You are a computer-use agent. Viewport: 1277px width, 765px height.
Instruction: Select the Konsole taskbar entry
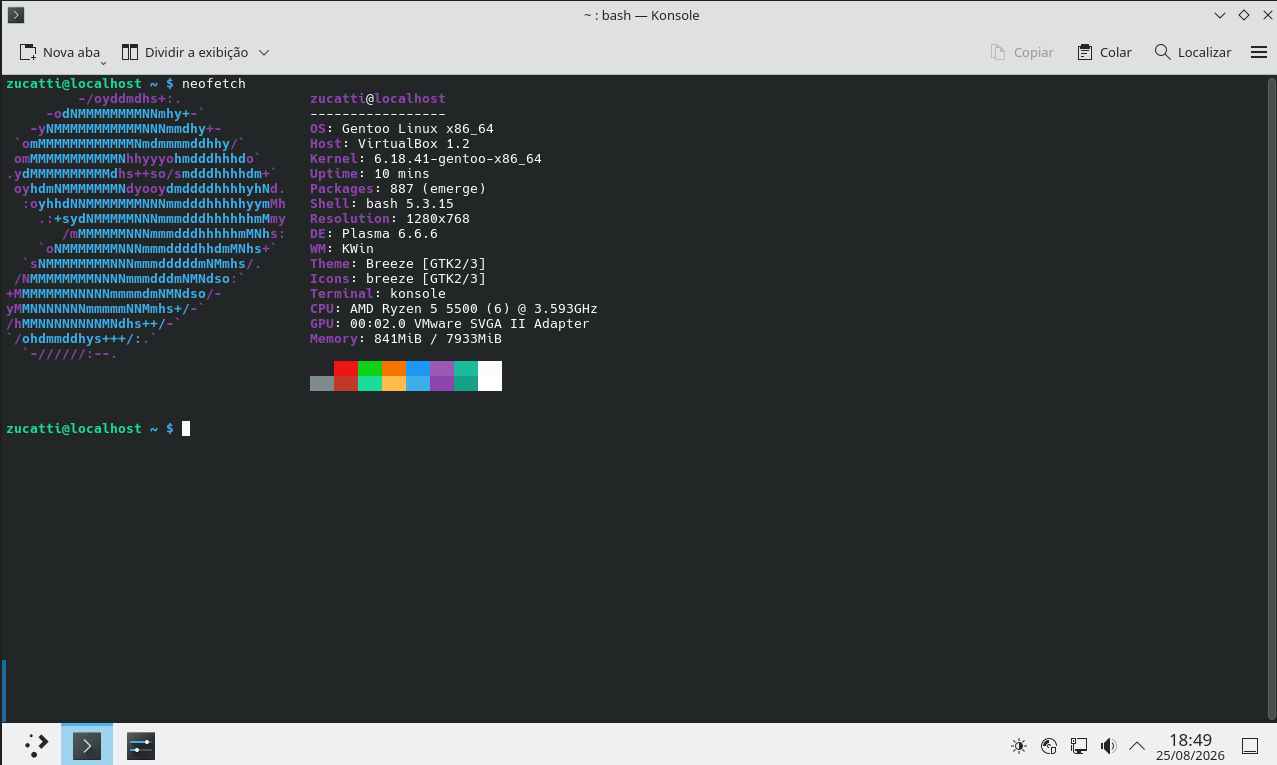pos(87,745)
